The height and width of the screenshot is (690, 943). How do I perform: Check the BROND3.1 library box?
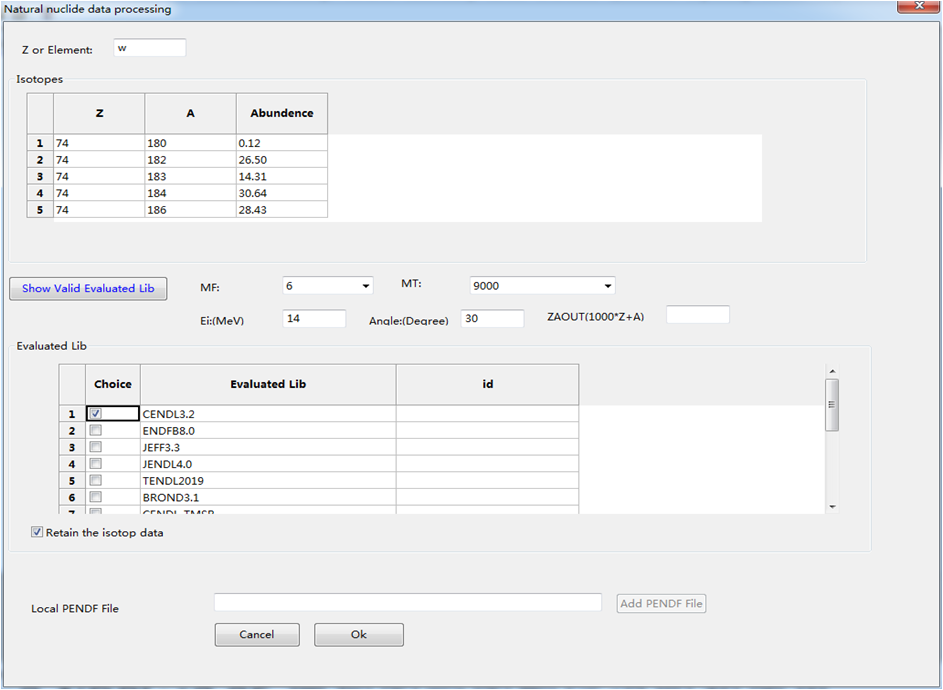(x=96, y=497)
